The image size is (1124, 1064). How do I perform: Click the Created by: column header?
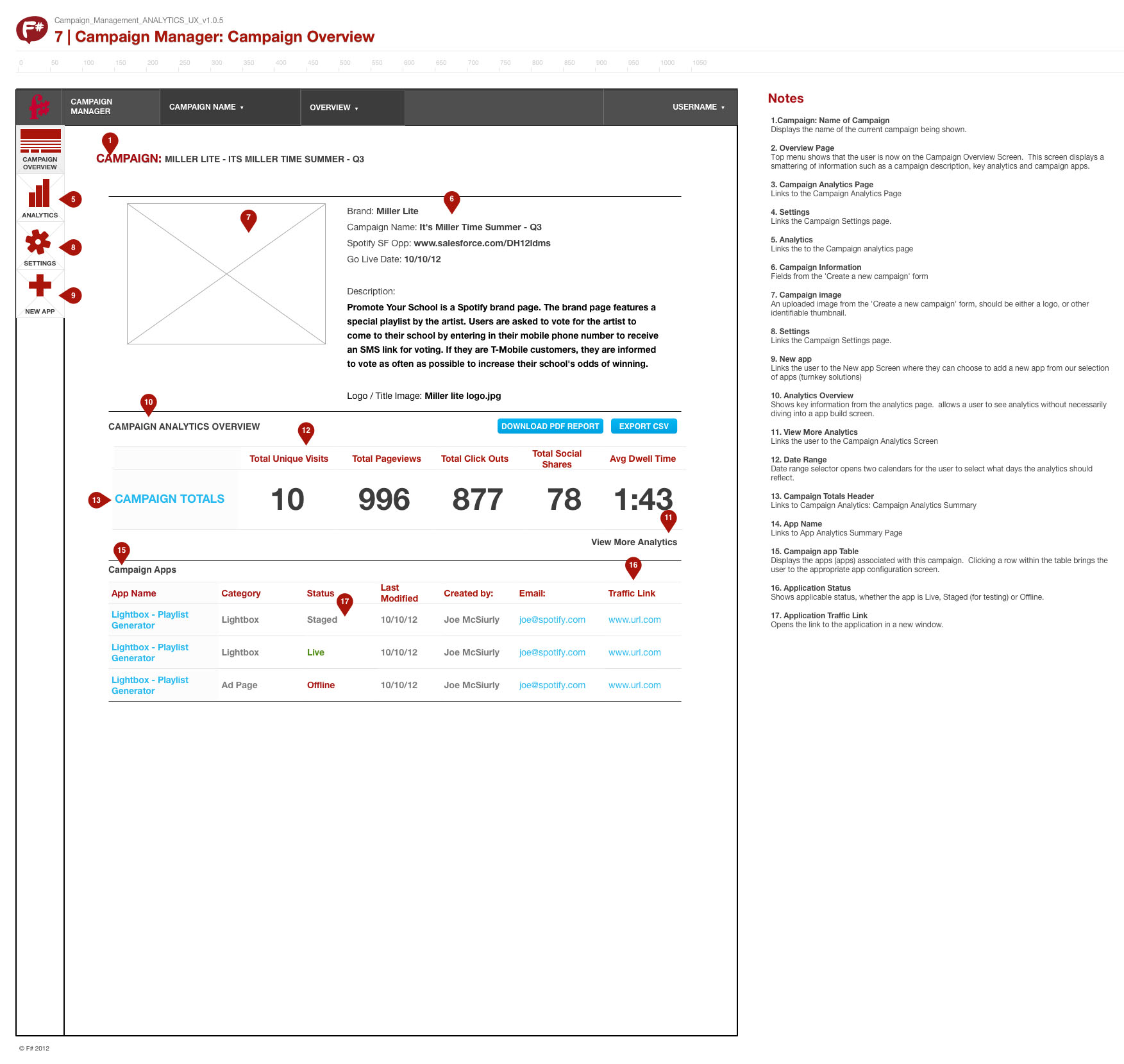tap(469, 594)
